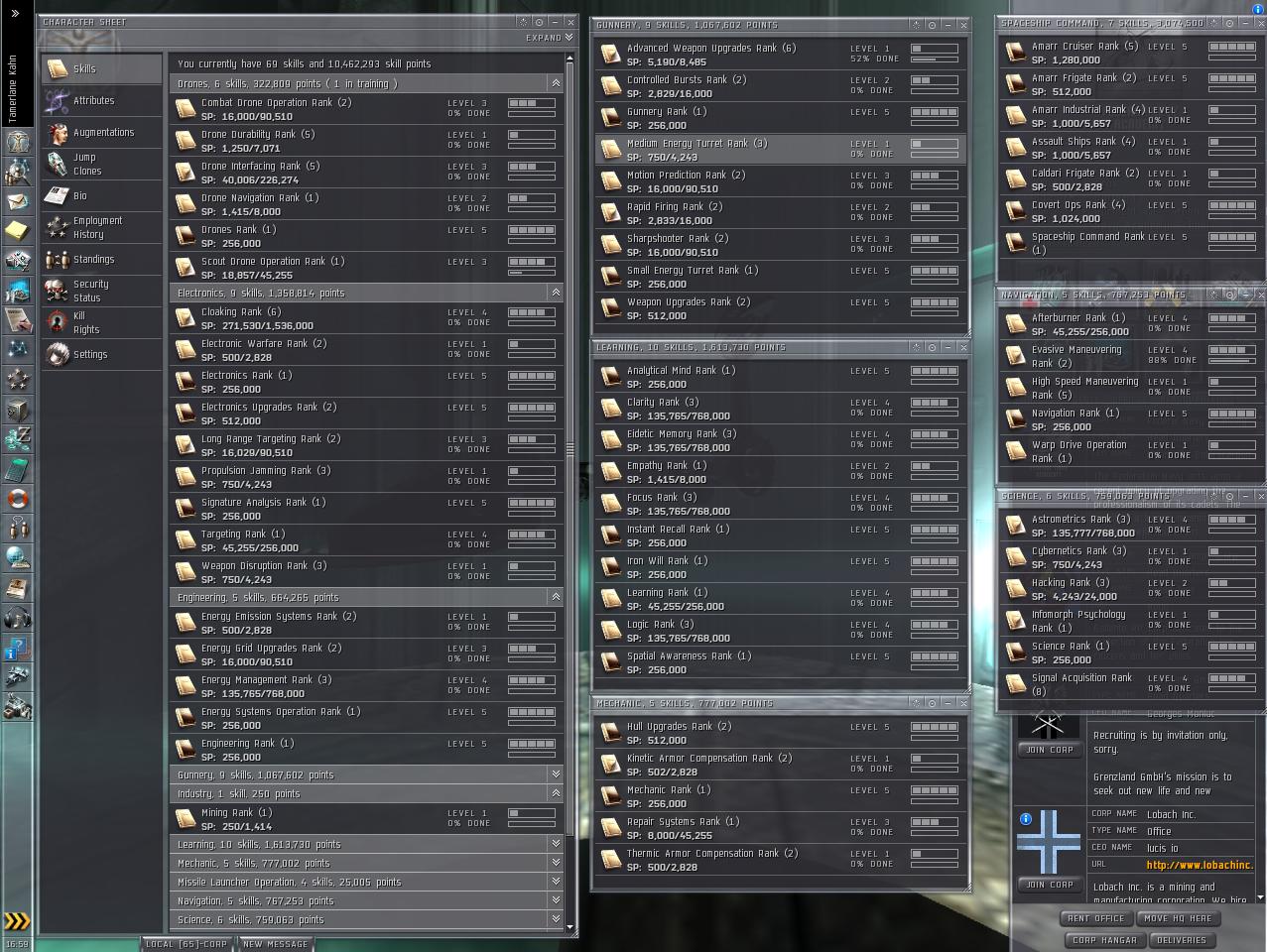Image resolution: width=1267 pixels, height=952 pixels.
Task: Open the Local [65] chat tab
Action: [x=187, y=944]
